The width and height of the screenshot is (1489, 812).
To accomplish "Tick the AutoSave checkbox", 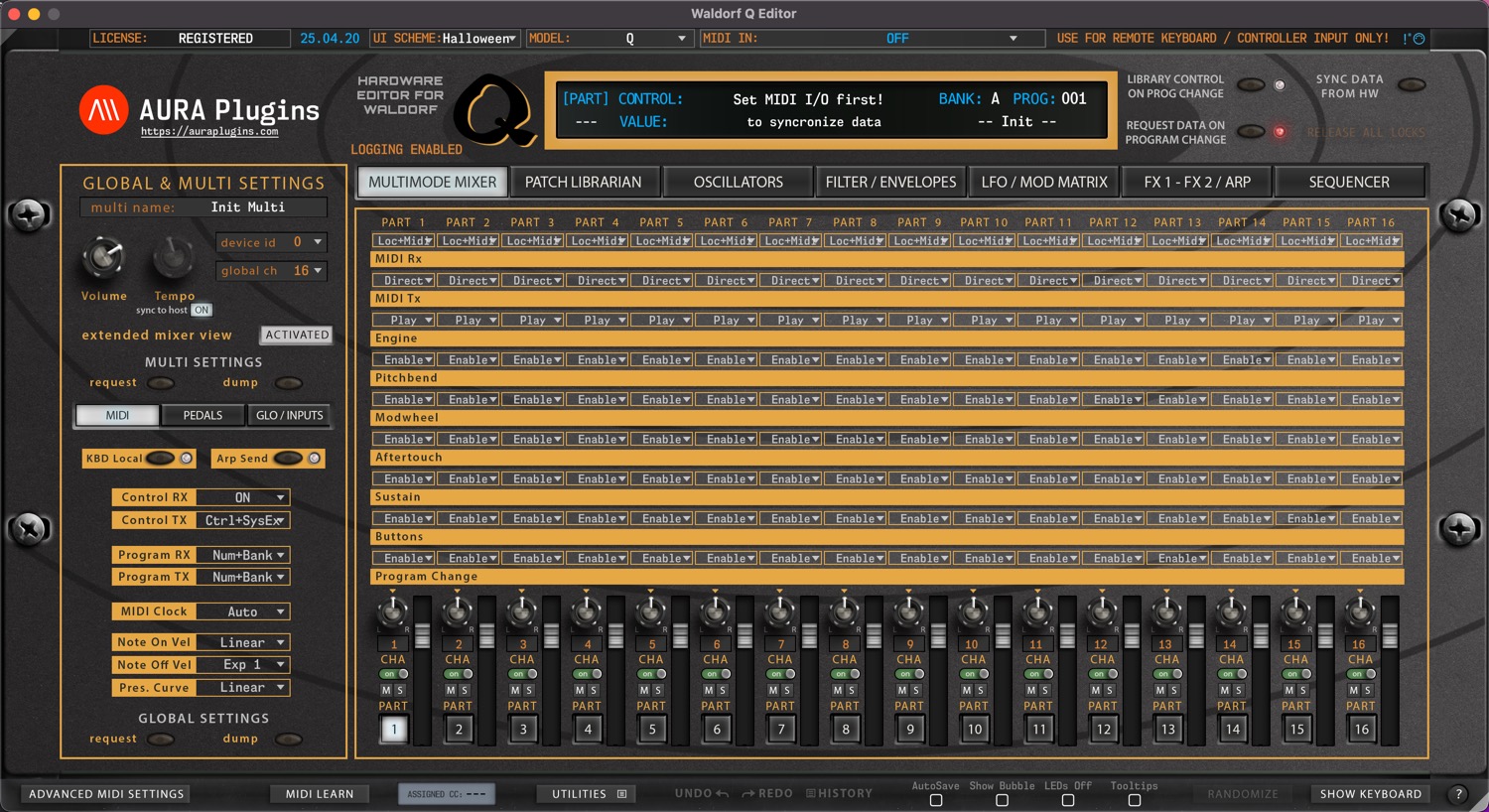I will [x=936, y=800].
